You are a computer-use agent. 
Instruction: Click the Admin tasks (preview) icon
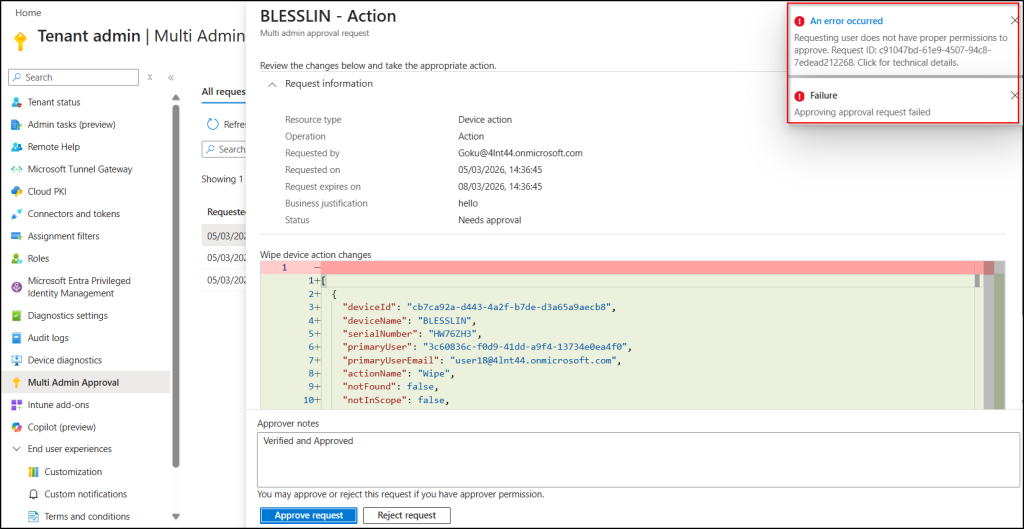(17, 125)
